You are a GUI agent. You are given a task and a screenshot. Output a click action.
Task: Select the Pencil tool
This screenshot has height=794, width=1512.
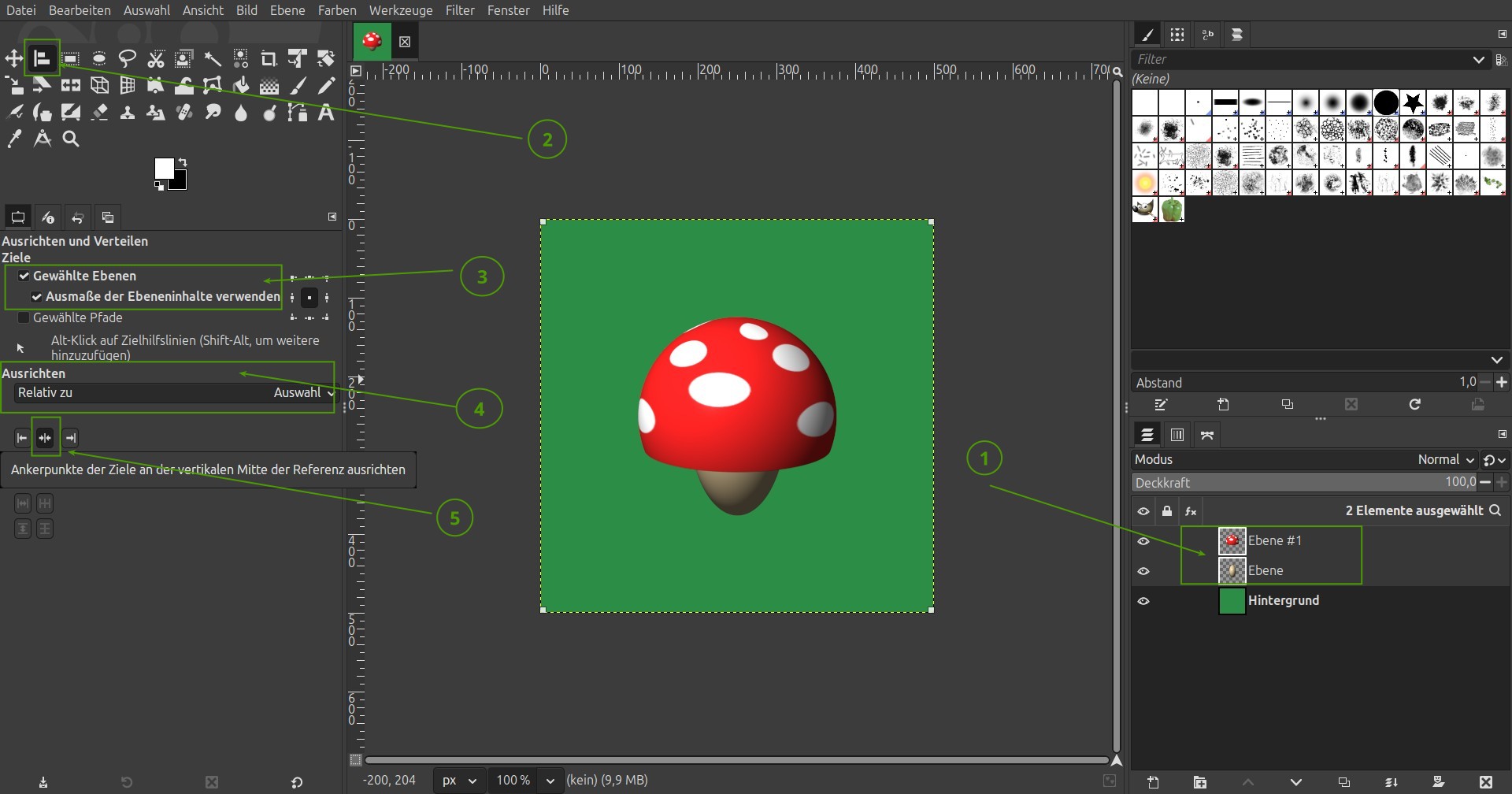(326, 85)
